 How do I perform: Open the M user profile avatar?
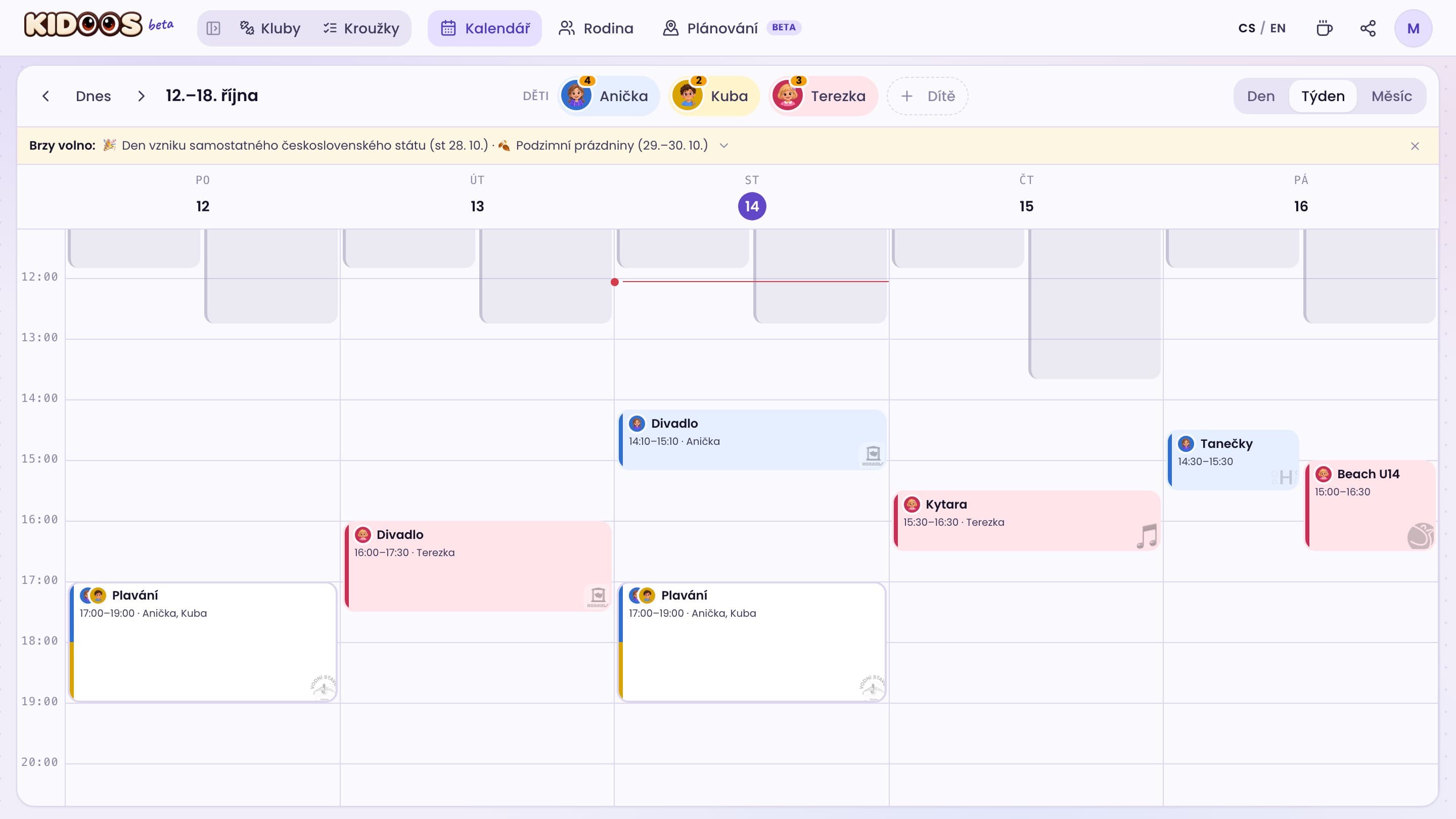click(1413, 28)
